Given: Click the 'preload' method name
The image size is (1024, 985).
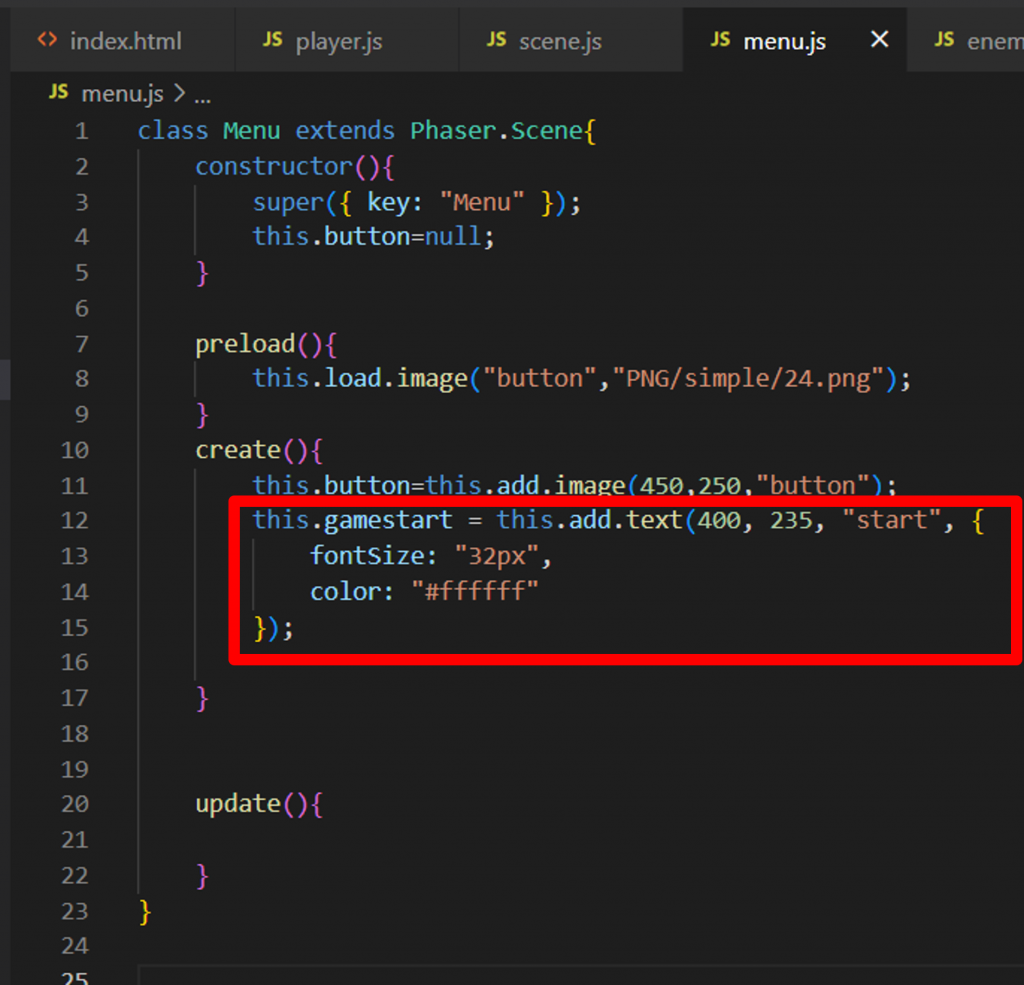Looking at the screenshot, I should 246,344.
